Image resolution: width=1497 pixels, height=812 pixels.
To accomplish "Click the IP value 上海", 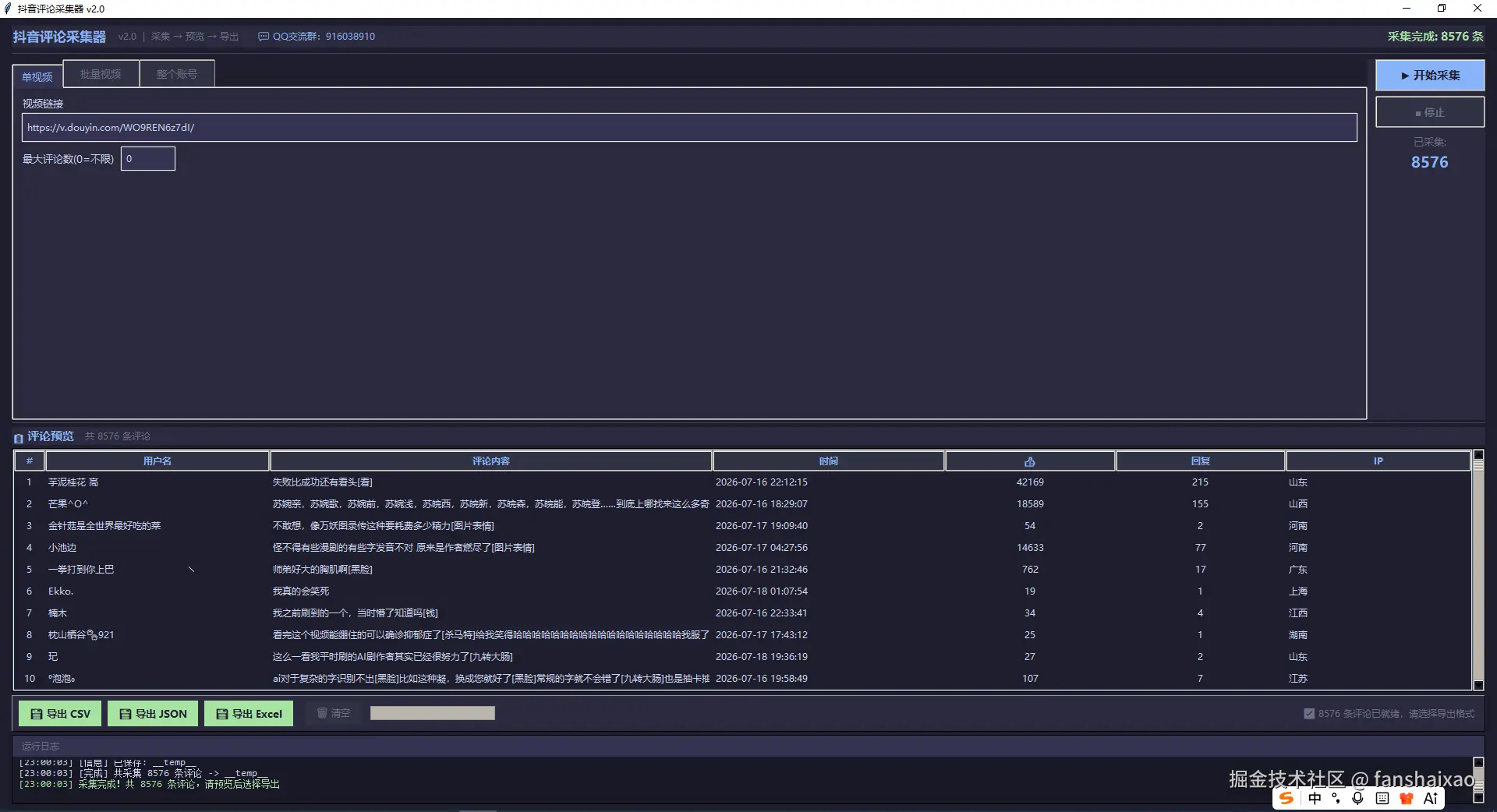I will [x=1298, y=591].
